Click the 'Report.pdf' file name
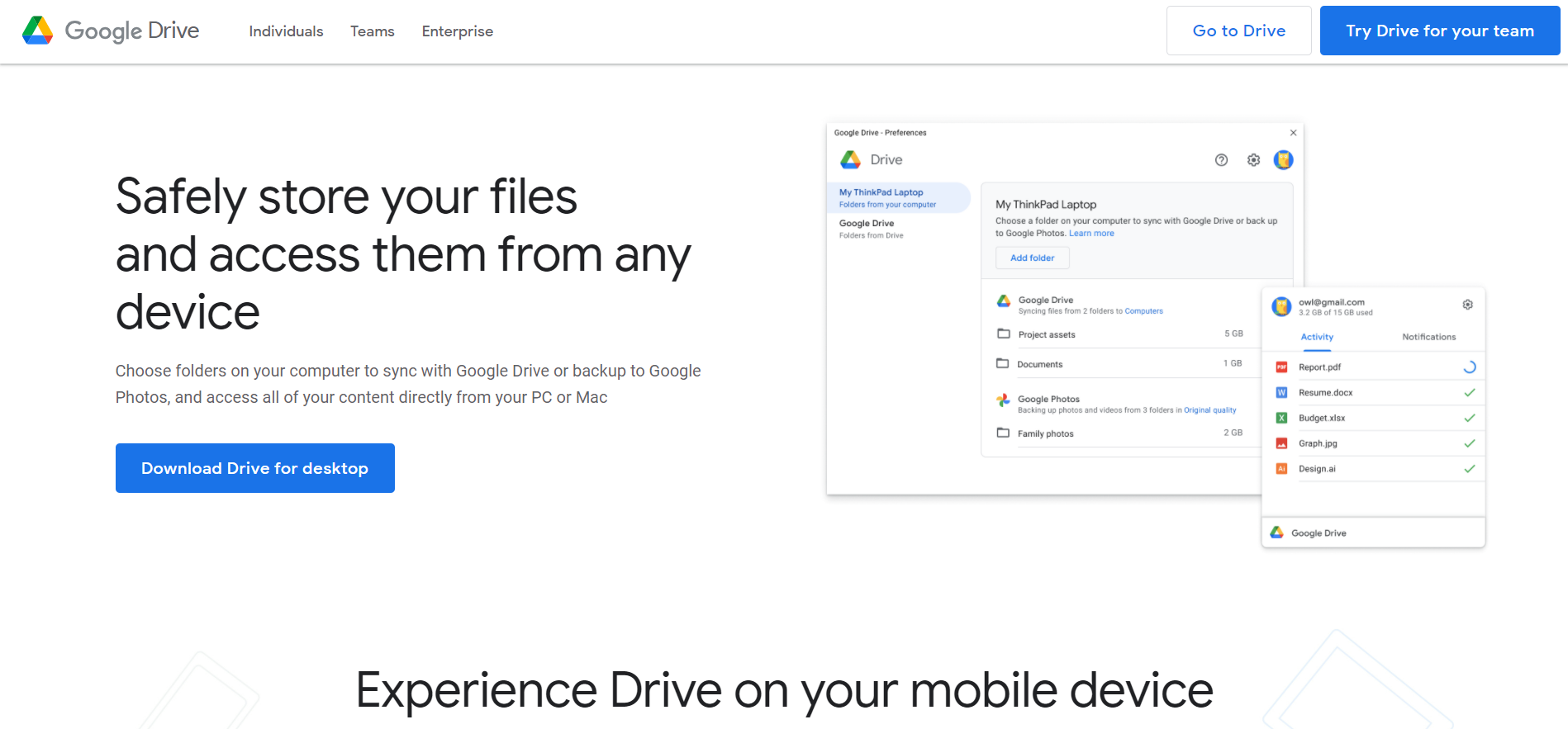 click(x=1319, y=367)
